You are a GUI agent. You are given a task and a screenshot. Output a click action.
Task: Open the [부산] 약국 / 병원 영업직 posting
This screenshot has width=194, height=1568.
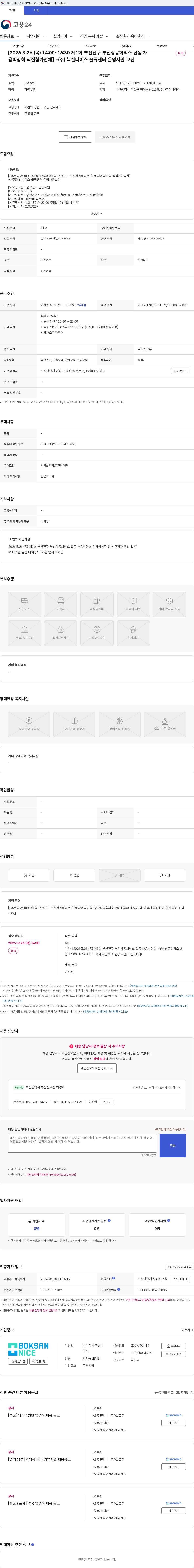point(34,1415)
